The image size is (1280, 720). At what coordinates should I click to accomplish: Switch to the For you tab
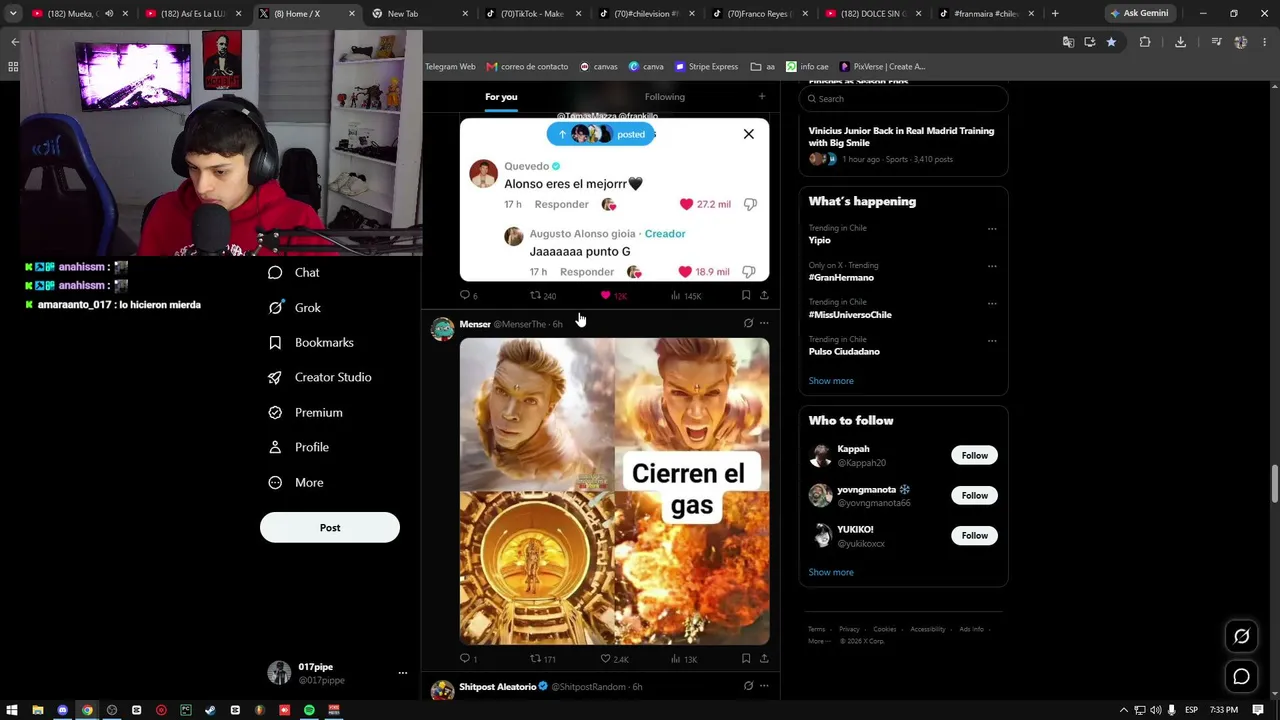click(x=501, y=97)
